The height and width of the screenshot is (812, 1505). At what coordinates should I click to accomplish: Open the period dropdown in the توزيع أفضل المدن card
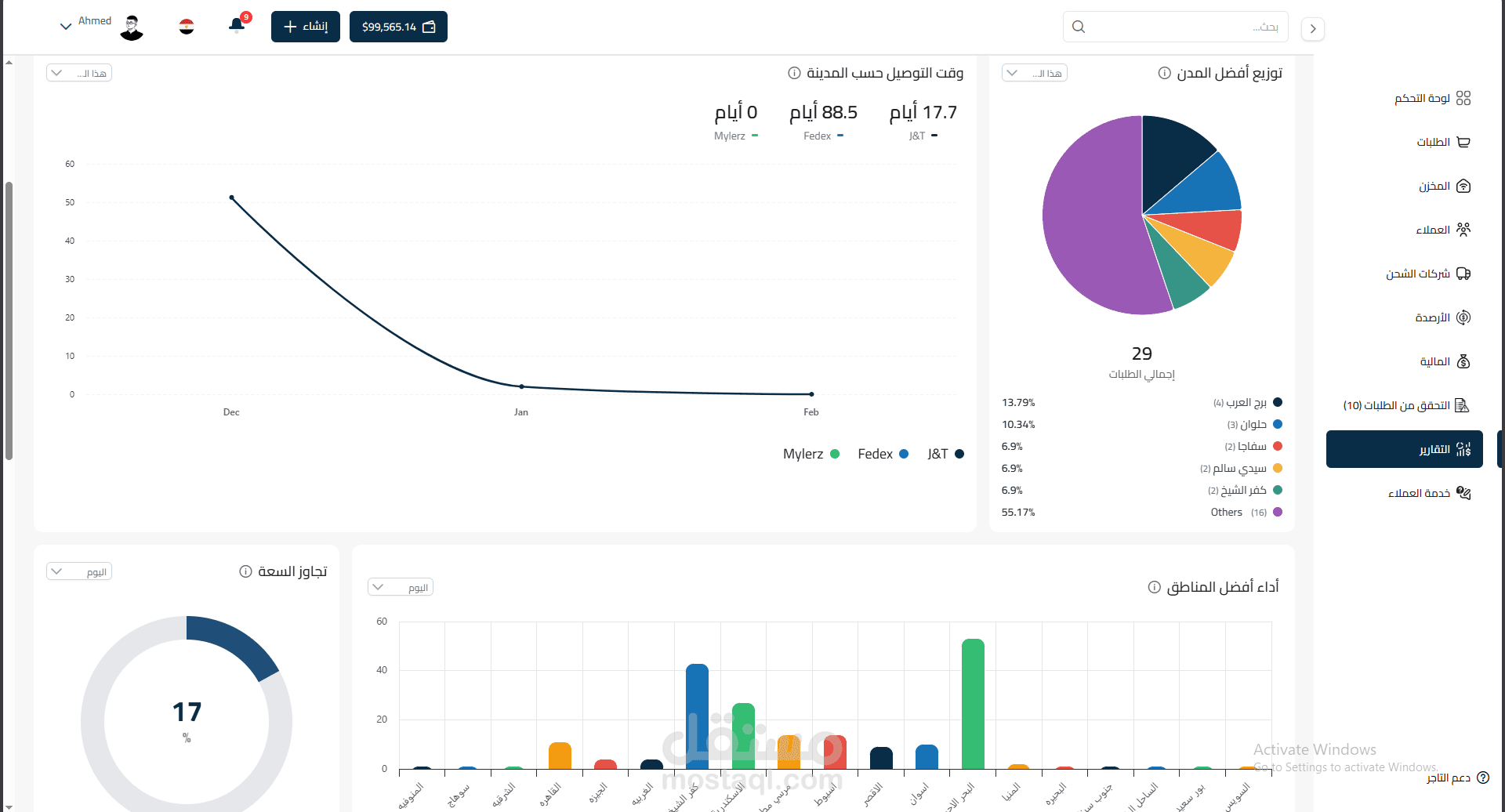click(x=1035, y=73)
